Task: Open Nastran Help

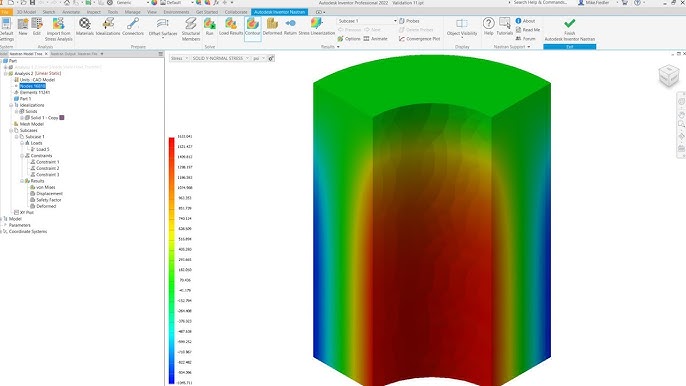Action: pos(488,27)
